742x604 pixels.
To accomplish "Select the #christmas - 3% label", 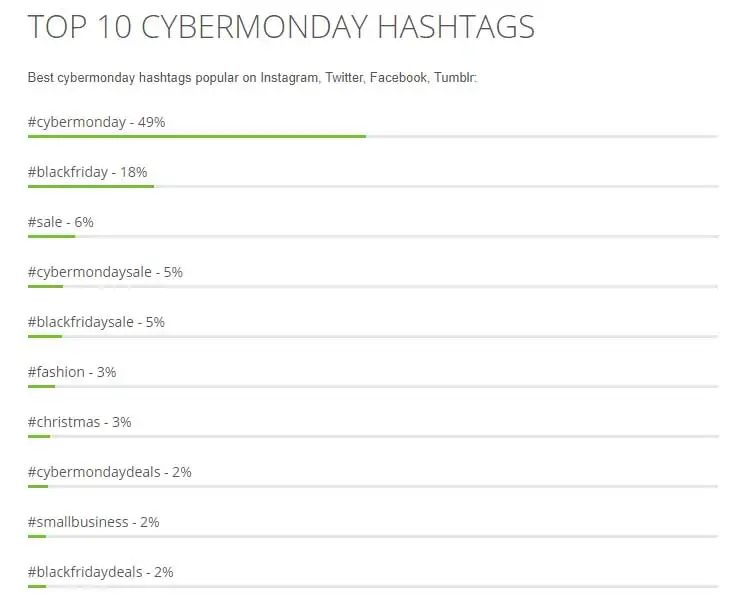I will point(80,422).
